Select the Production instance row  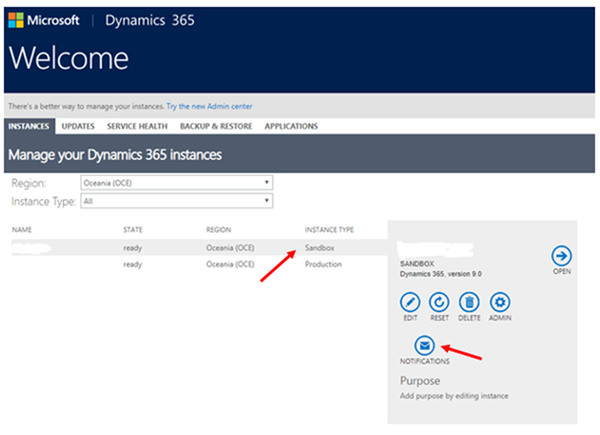(x=200, y=264)
